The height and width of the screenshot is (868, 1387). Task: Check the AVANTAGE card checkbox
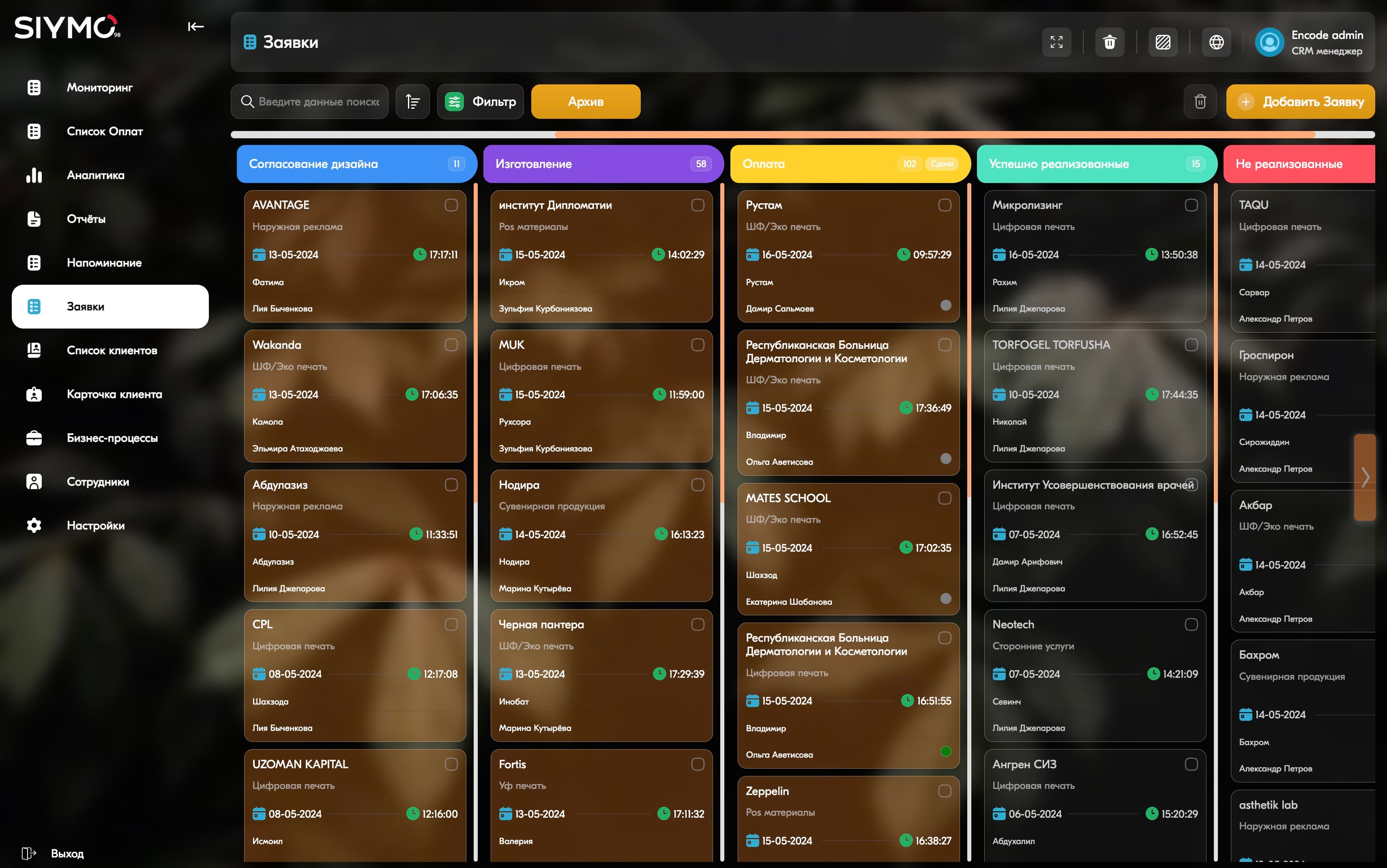tap(451, 205)
